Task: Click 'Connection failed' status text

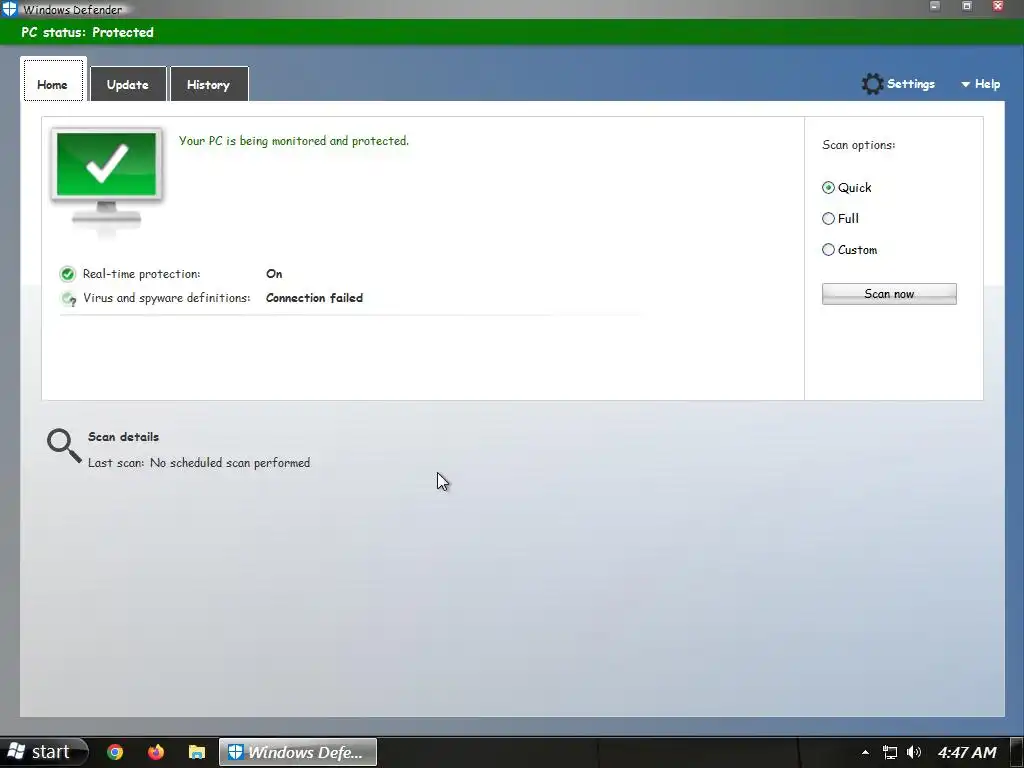Action: coord(314,298)
